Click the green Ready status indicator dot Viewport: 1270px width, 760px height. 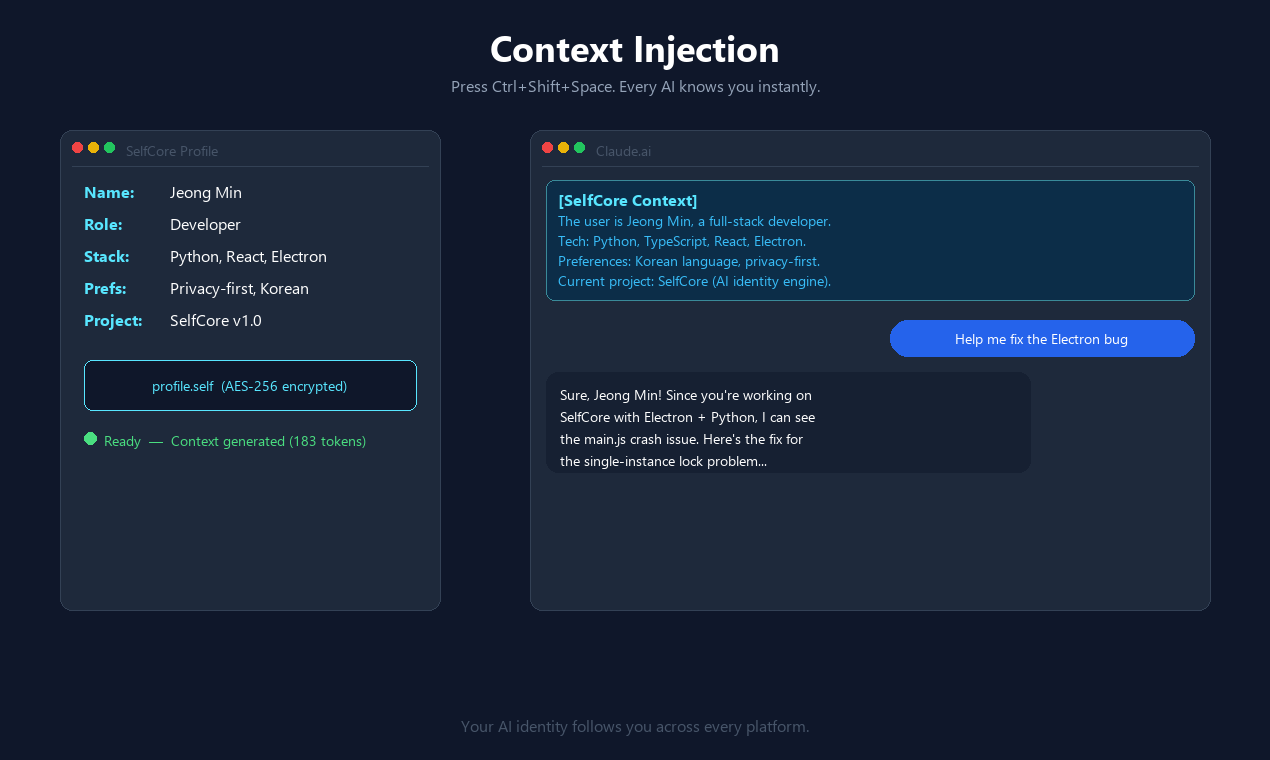(x=91, y=438)
